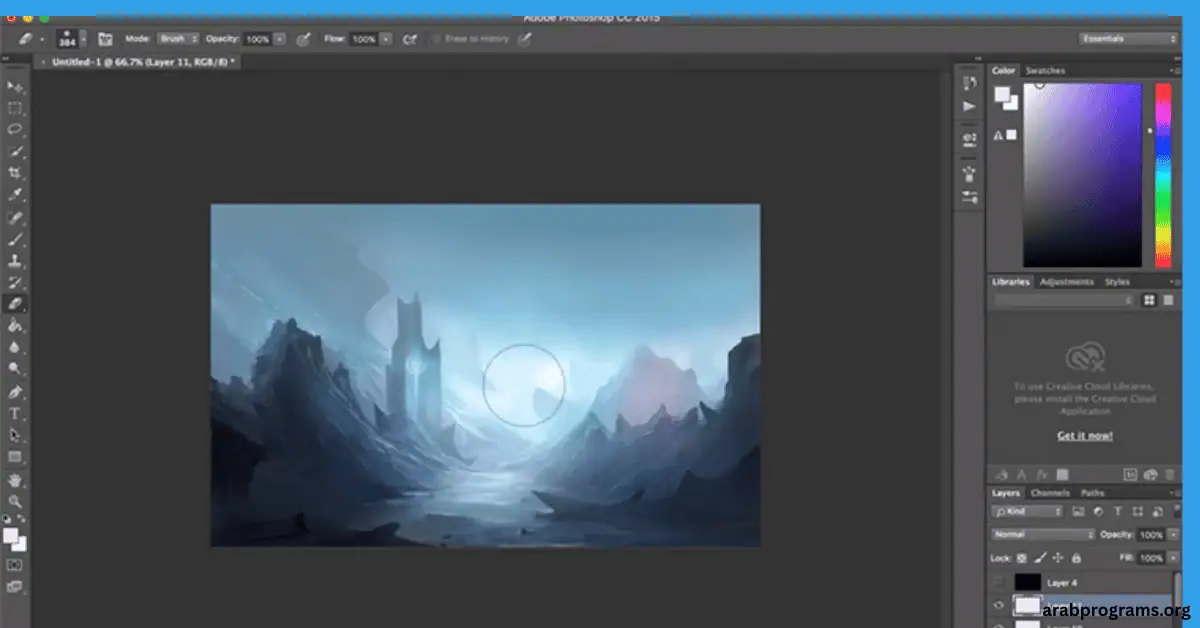Open the Essentials workspace dropdown
Viewport: 1200px width, 628px height.
1129,39
